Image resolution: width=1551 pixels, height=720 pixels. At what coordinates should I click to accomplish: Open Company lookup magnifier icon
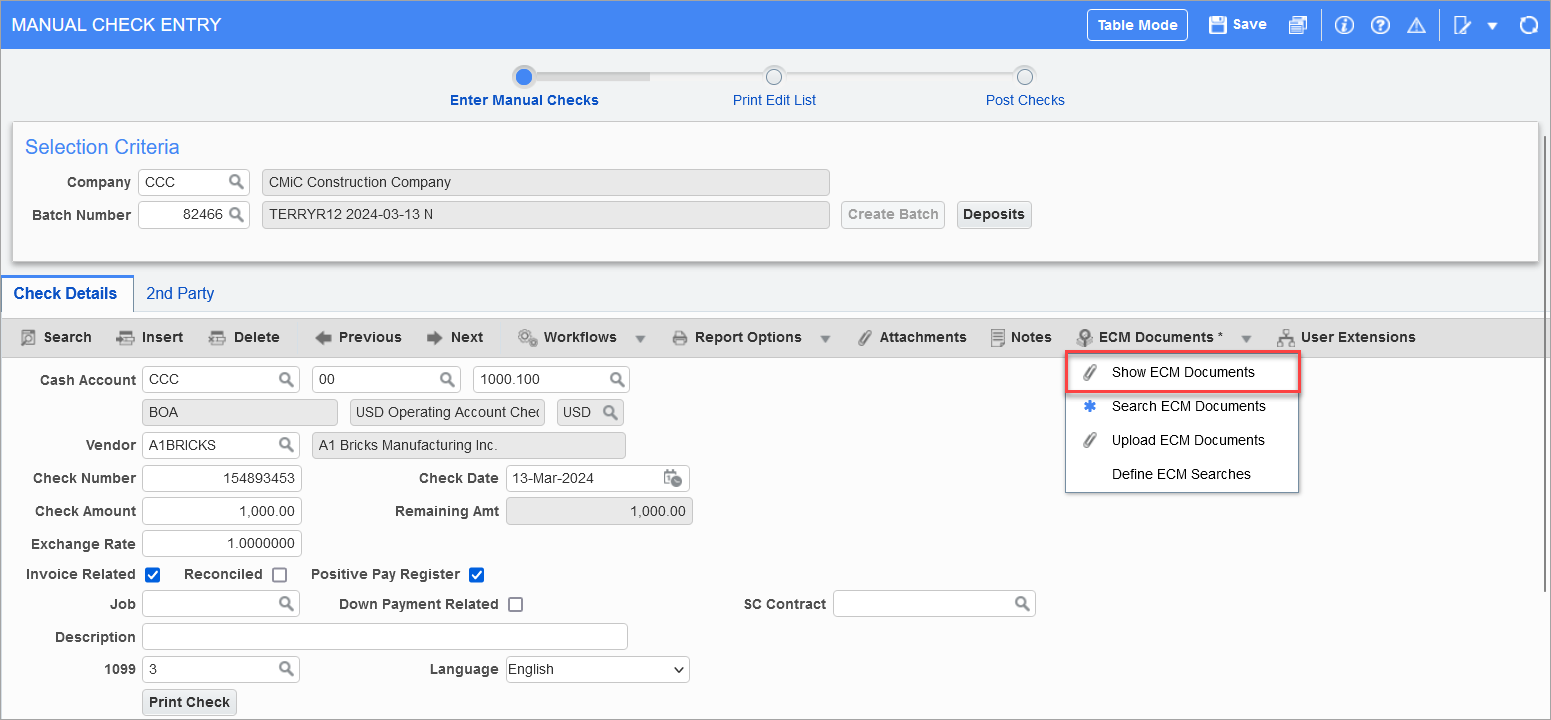tap(236, 182)
